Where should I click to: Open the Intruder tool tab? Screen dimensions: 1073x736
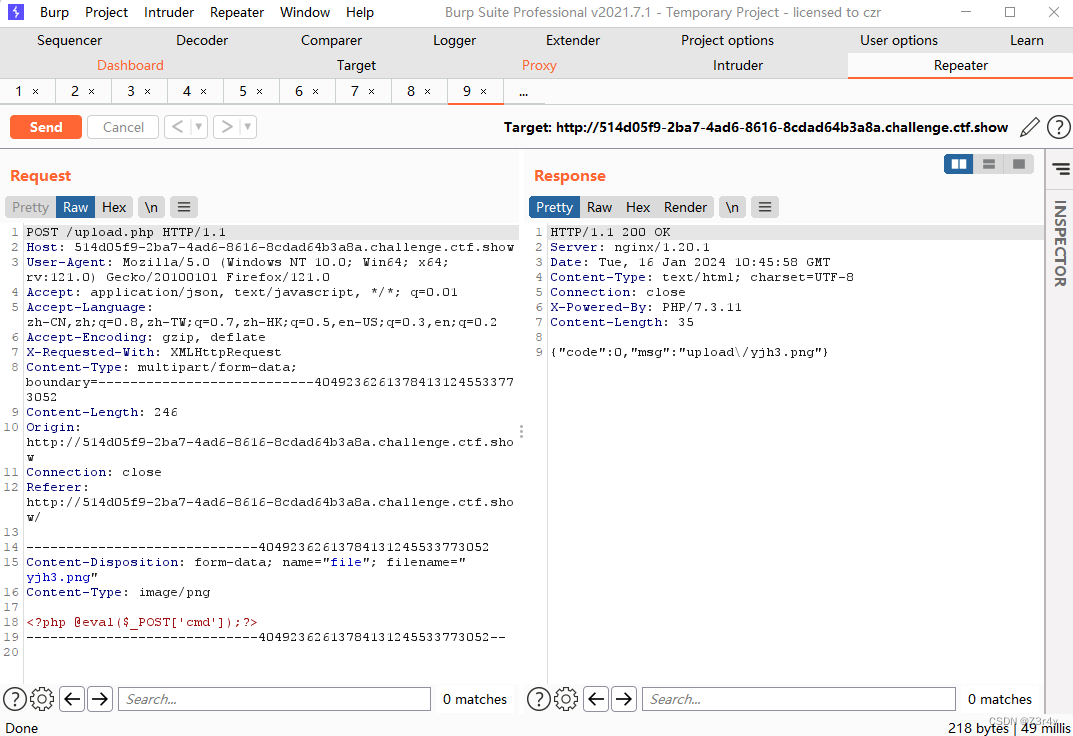pos(738,65)
